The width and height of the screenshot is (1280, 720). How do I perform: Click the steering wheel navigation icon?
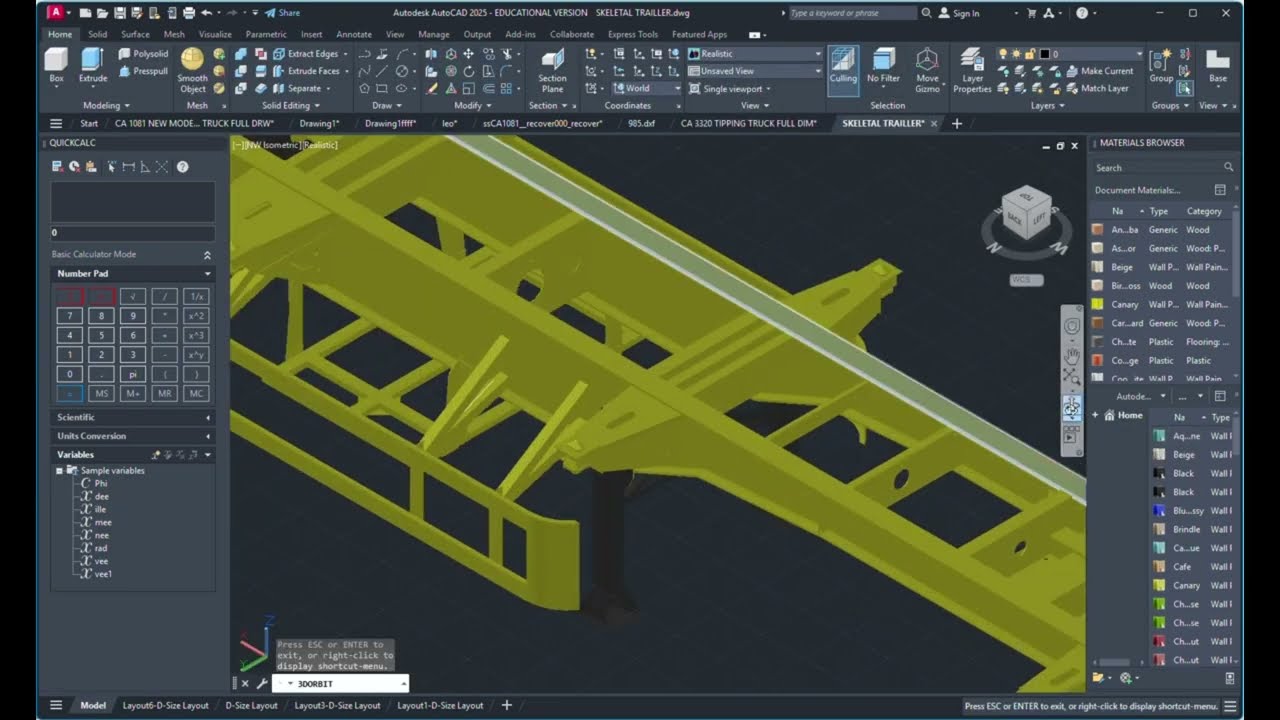click(x=1071, y=326)
